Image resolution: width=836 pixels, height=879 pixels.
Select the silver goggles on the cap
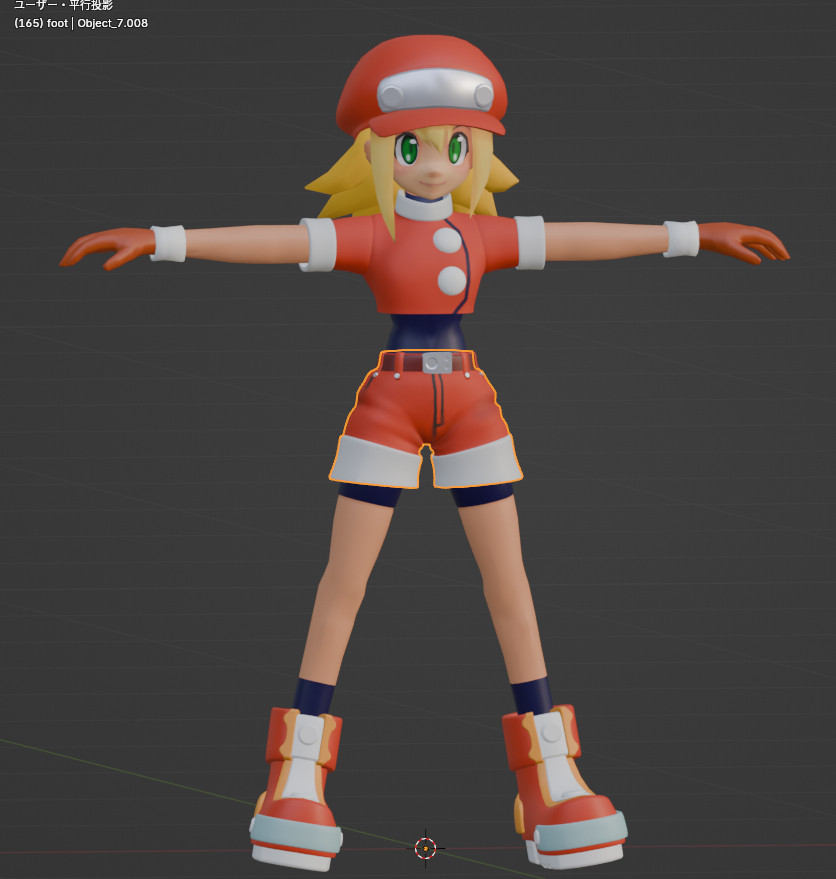click(435, 90)
